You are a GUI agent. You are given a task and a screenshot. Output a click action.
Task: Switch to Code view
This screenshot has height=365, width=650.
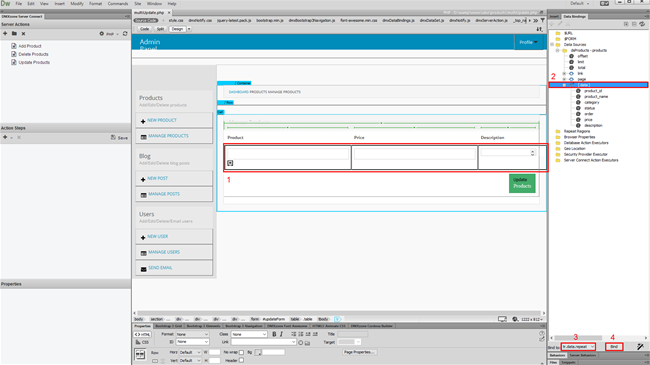(144, 29)
